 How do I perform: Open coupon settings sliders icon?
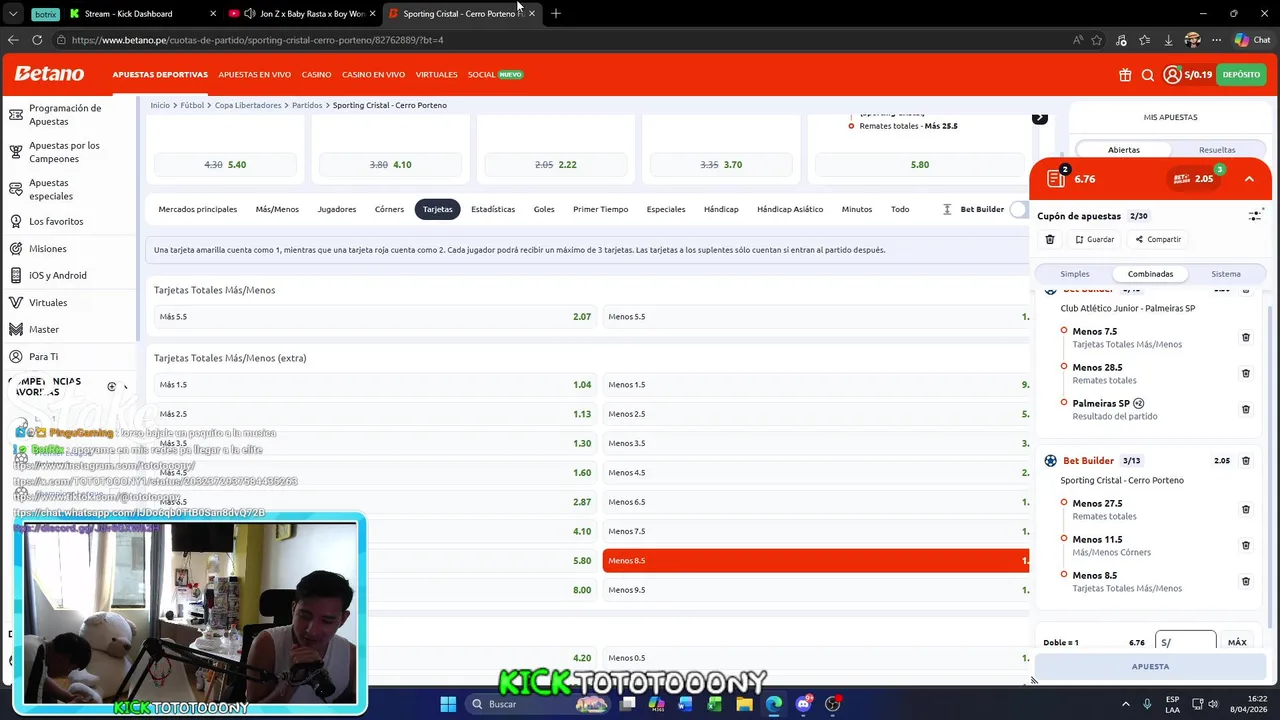click(1255, 216)
